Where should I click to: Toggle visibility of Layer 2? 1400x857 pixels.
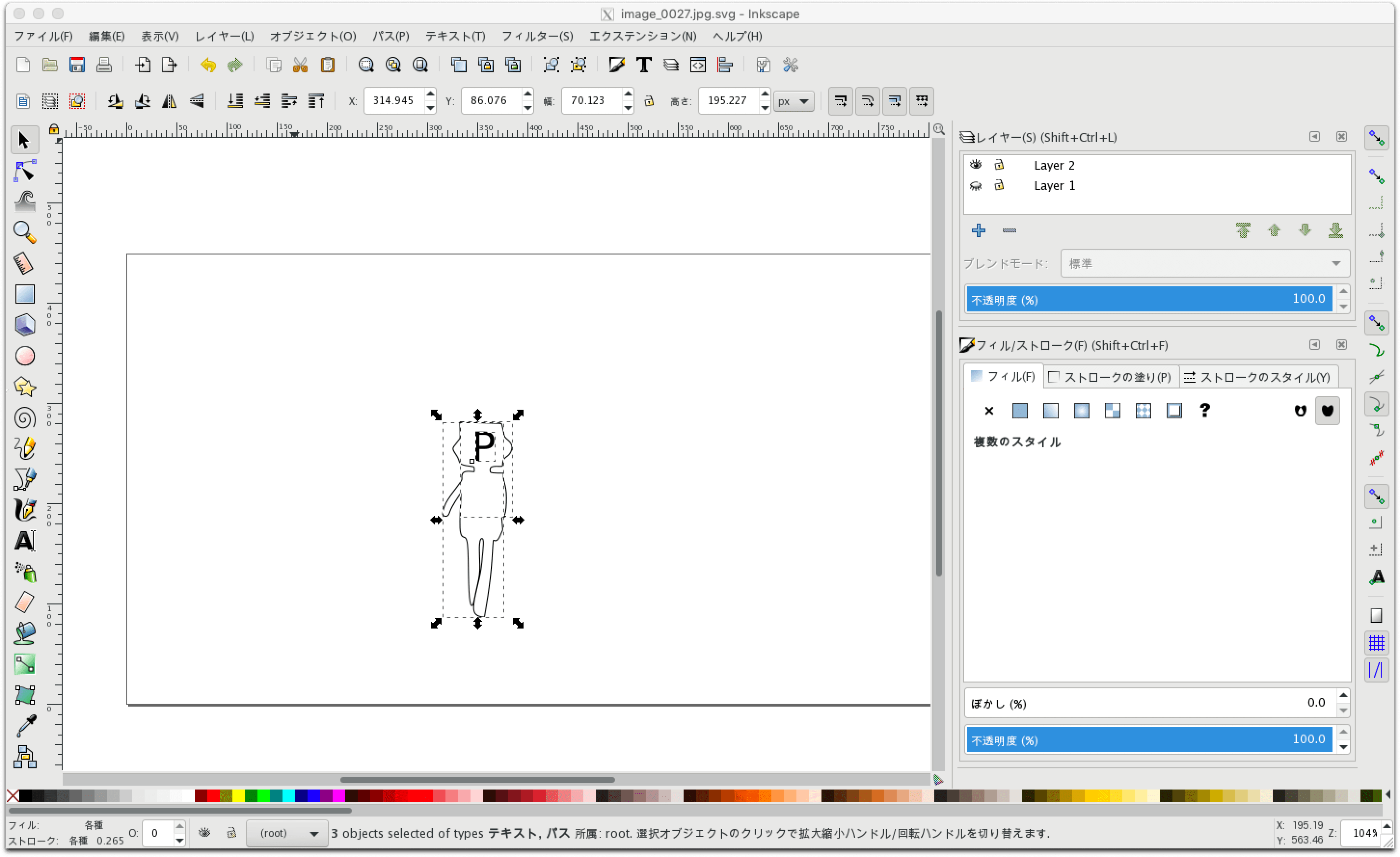point(976,165)
